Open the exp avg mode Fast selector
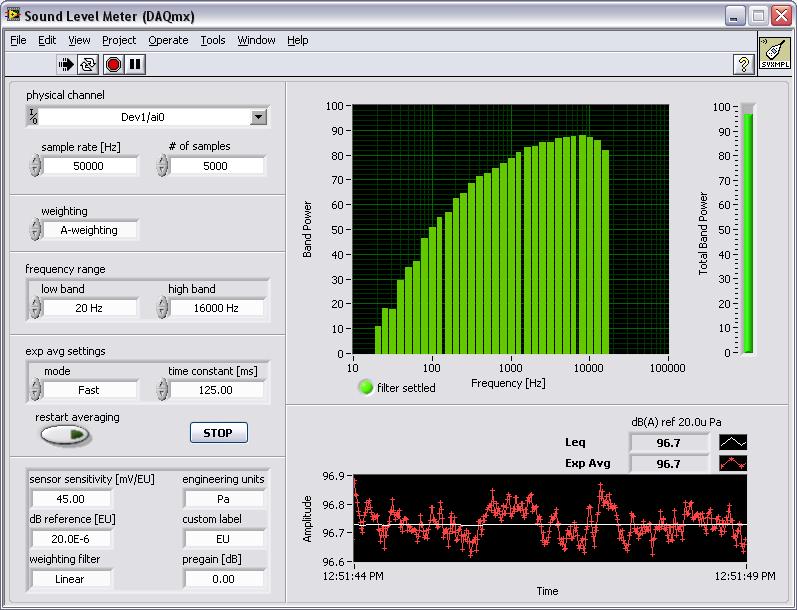 pyautogui.click(x=89, y=390)
